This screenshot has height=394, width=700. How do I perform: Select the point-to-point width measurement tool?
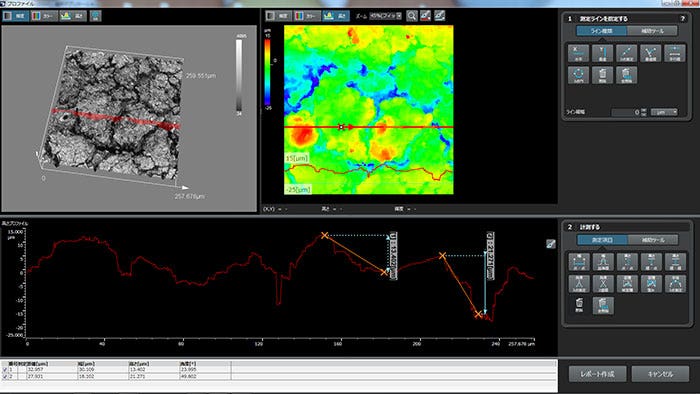click(579, 262)
